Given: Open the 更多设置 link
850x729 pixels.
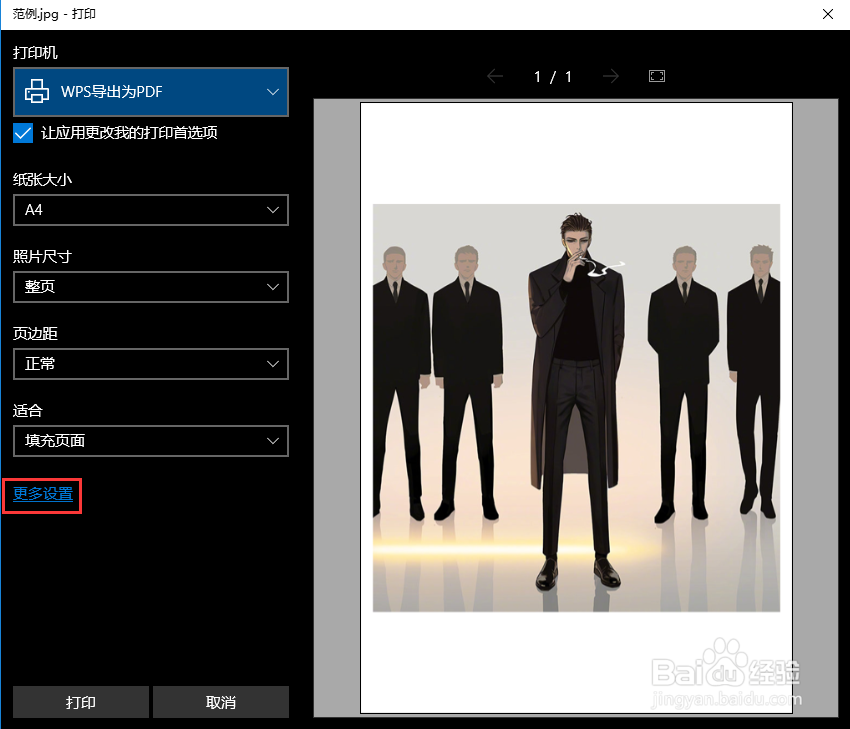Looking at the screenshot, I should (43, 494).
